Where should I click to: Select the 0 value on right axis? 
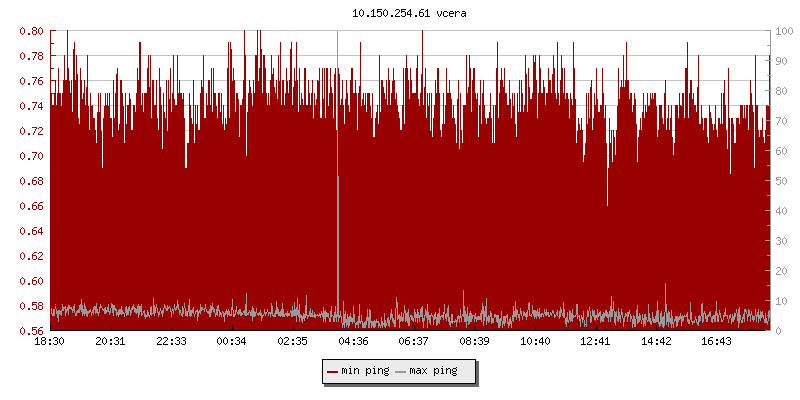pyautogui.click(x=779, y=331)
